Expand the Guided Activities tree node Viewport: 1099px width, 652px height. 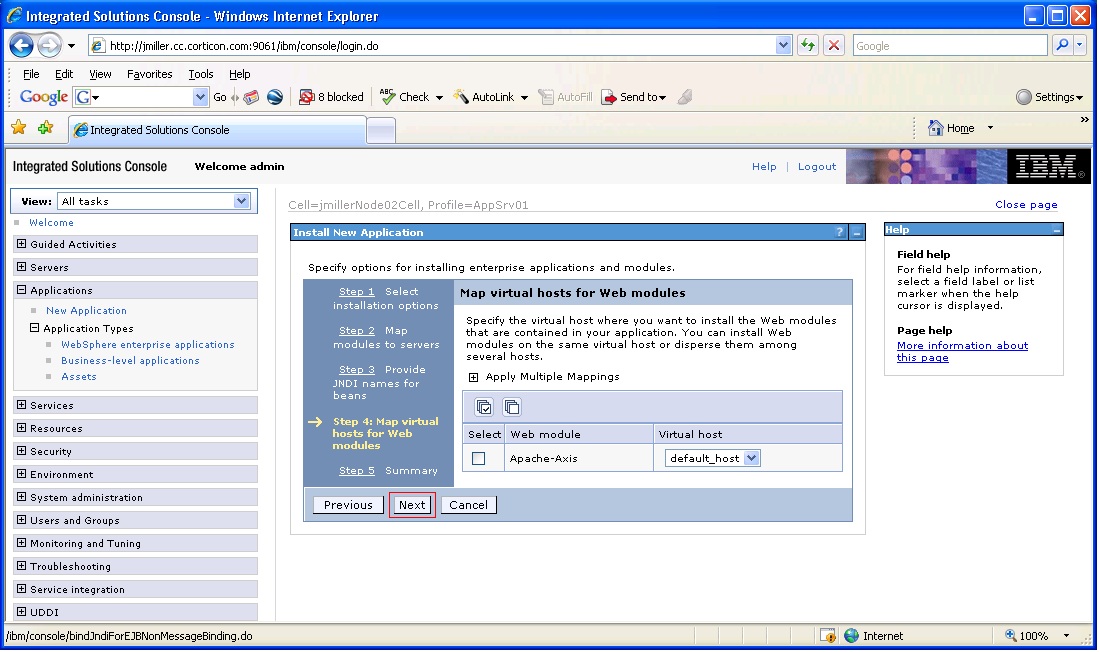(22, 244)
